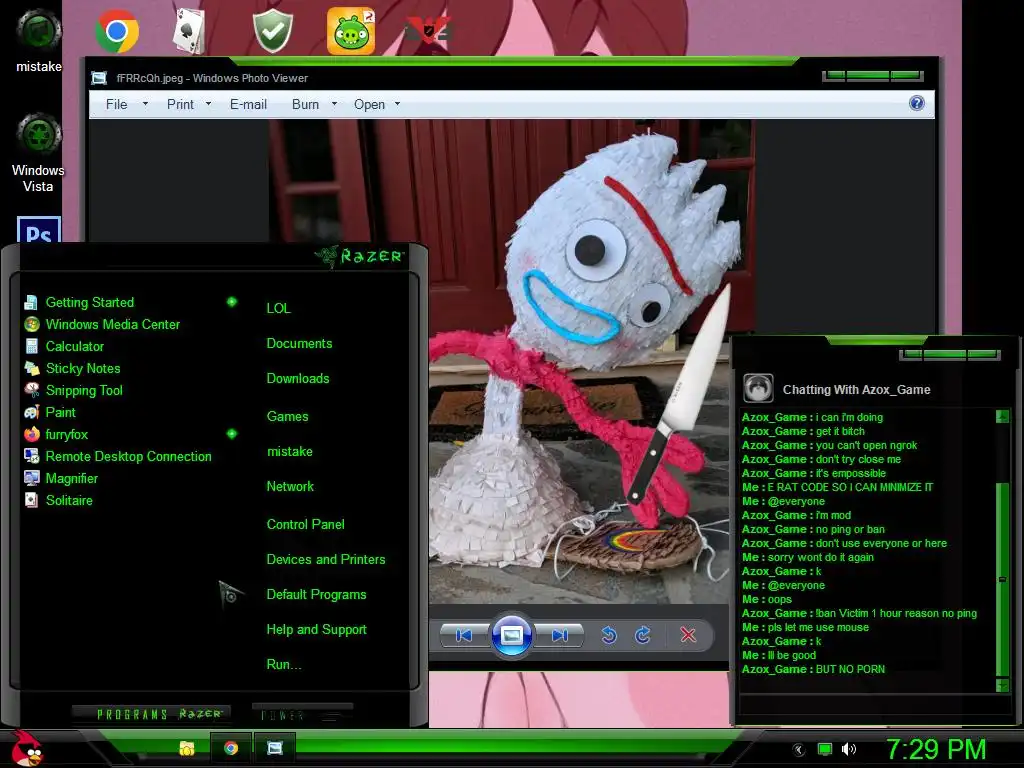Open Downloads from Start menu
Screen dimensions: 1024x768
click(298, 379)
